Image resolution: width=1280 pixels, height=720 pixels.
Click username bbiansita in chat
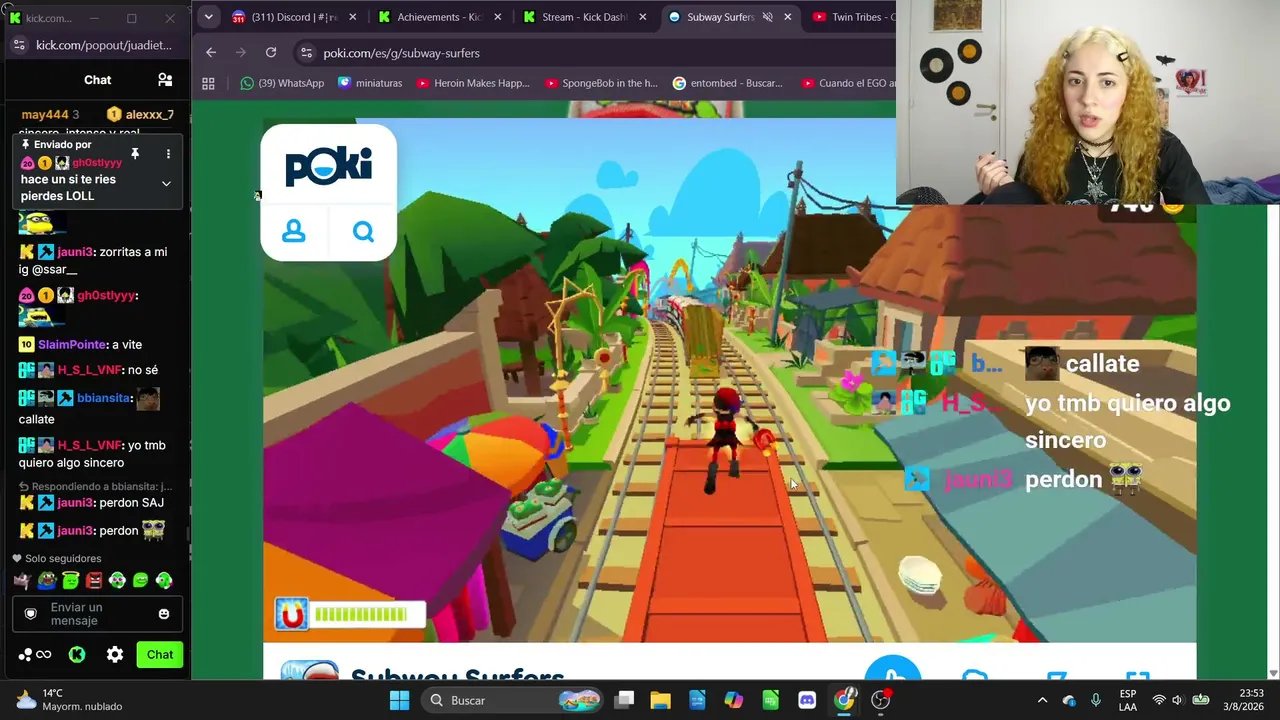pos(103,398)
